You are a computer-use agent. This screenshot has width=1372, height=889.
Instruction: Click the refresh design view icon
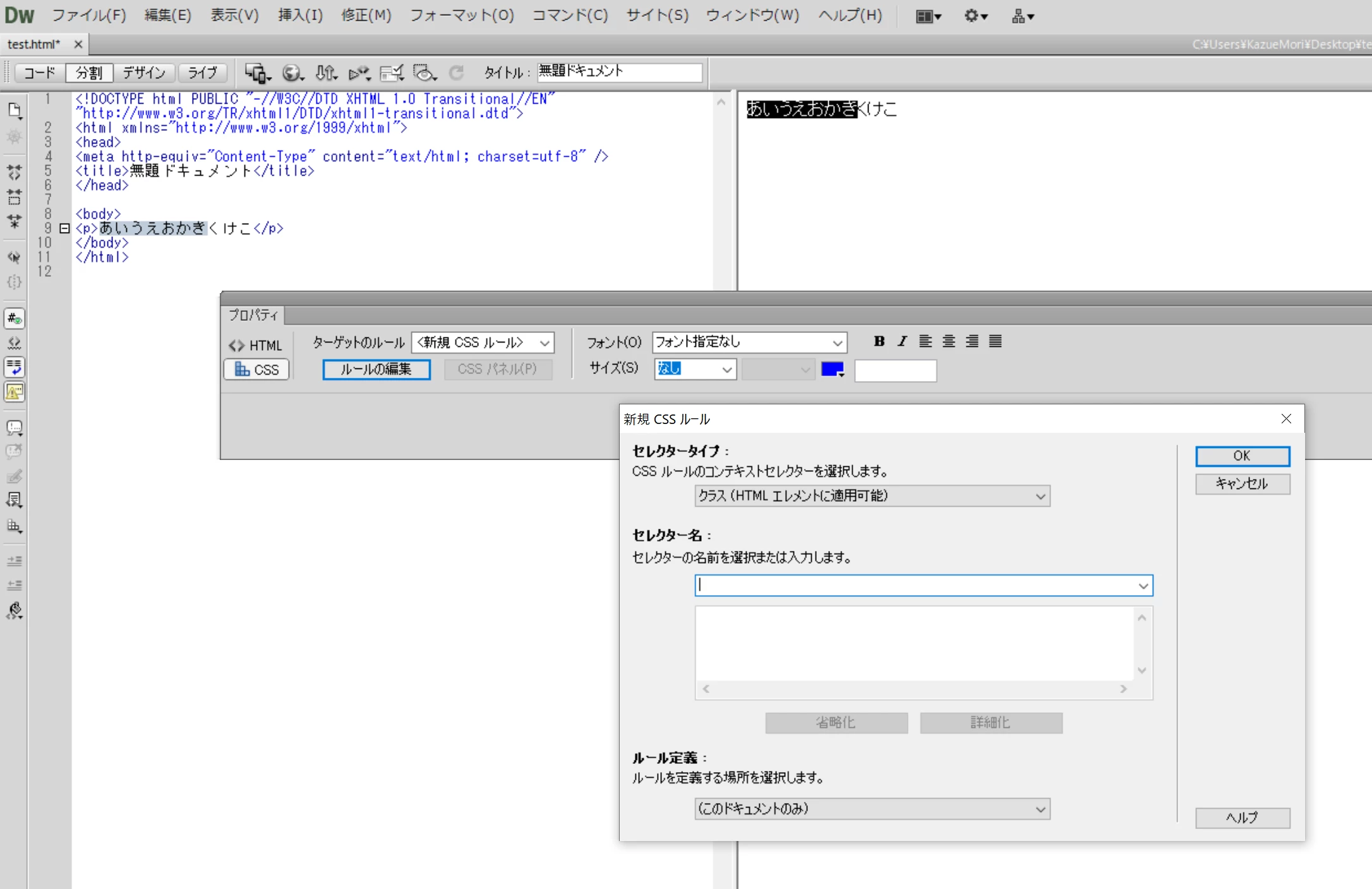pyautogui.click(x=456, y=73)
